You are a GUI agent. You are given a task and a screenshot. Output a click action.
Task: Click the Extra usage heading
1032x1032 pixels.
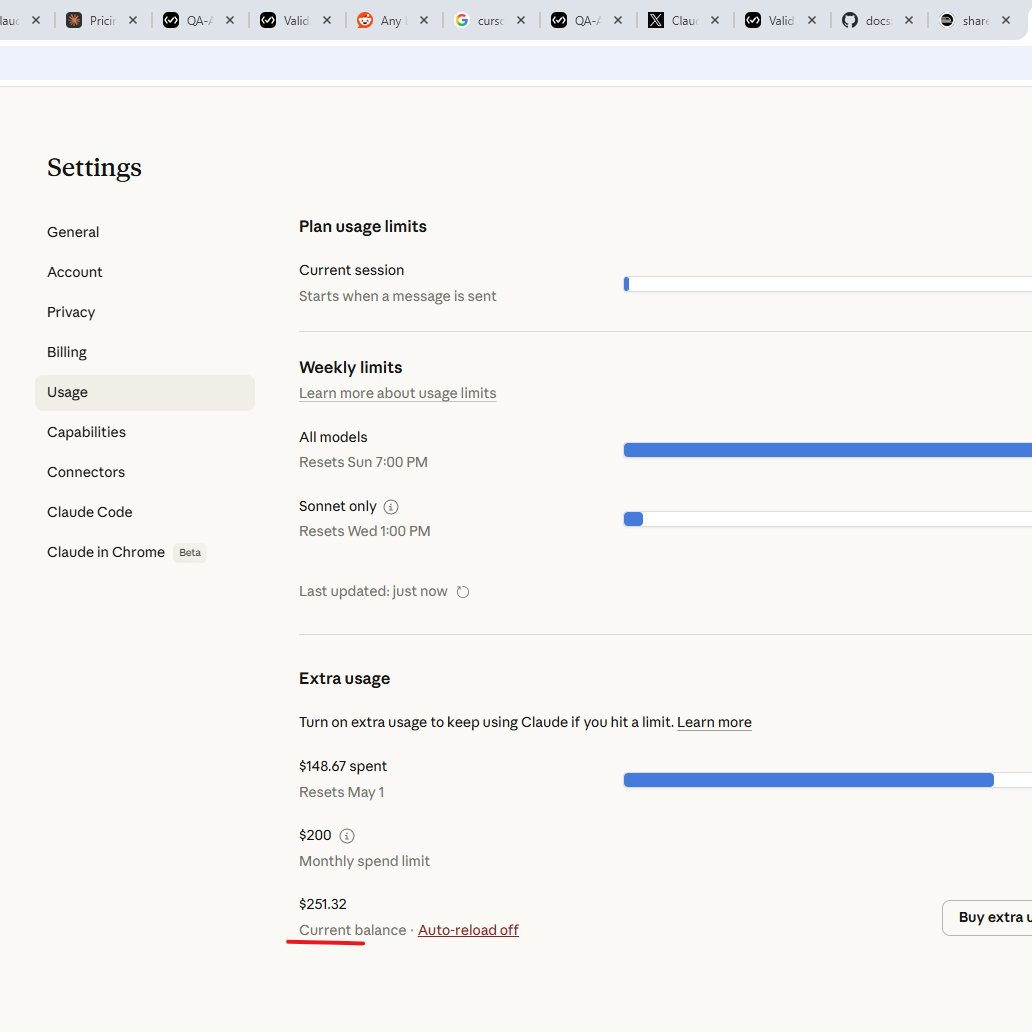click(344, 679)
